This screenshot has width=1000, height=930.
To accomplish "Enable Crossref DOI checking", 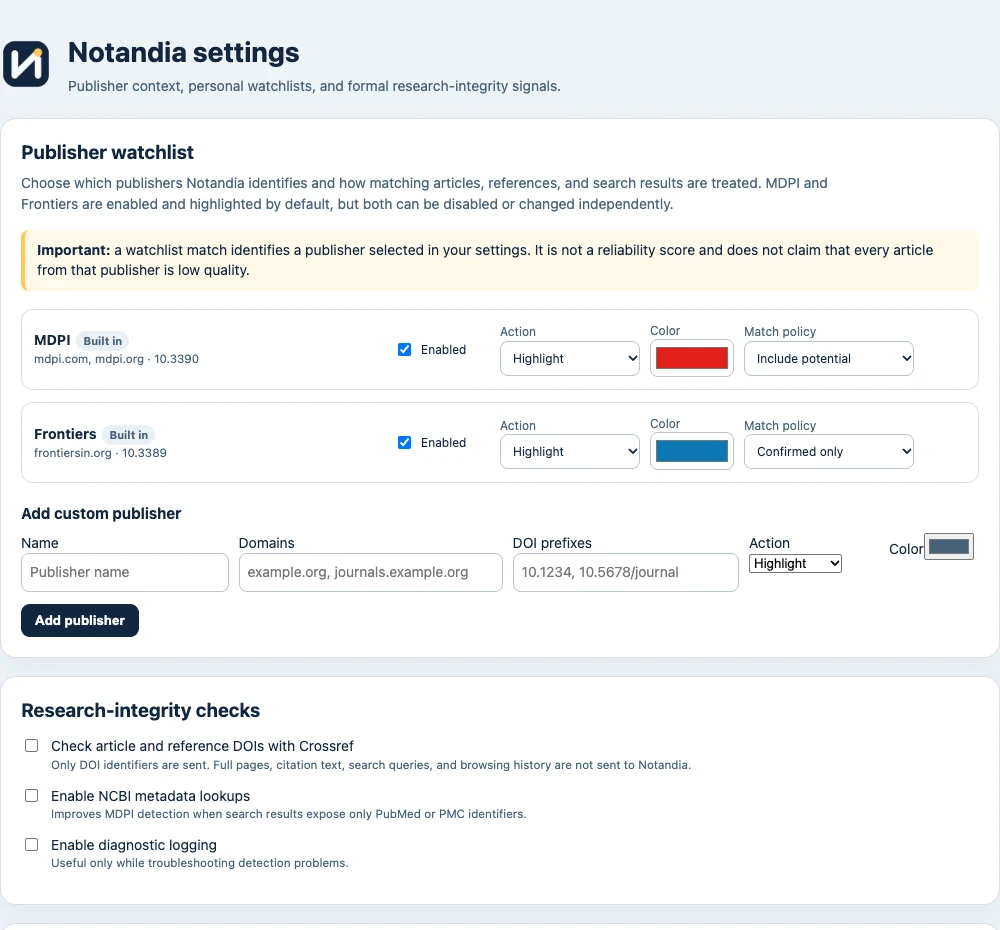I will coord(31,746).
